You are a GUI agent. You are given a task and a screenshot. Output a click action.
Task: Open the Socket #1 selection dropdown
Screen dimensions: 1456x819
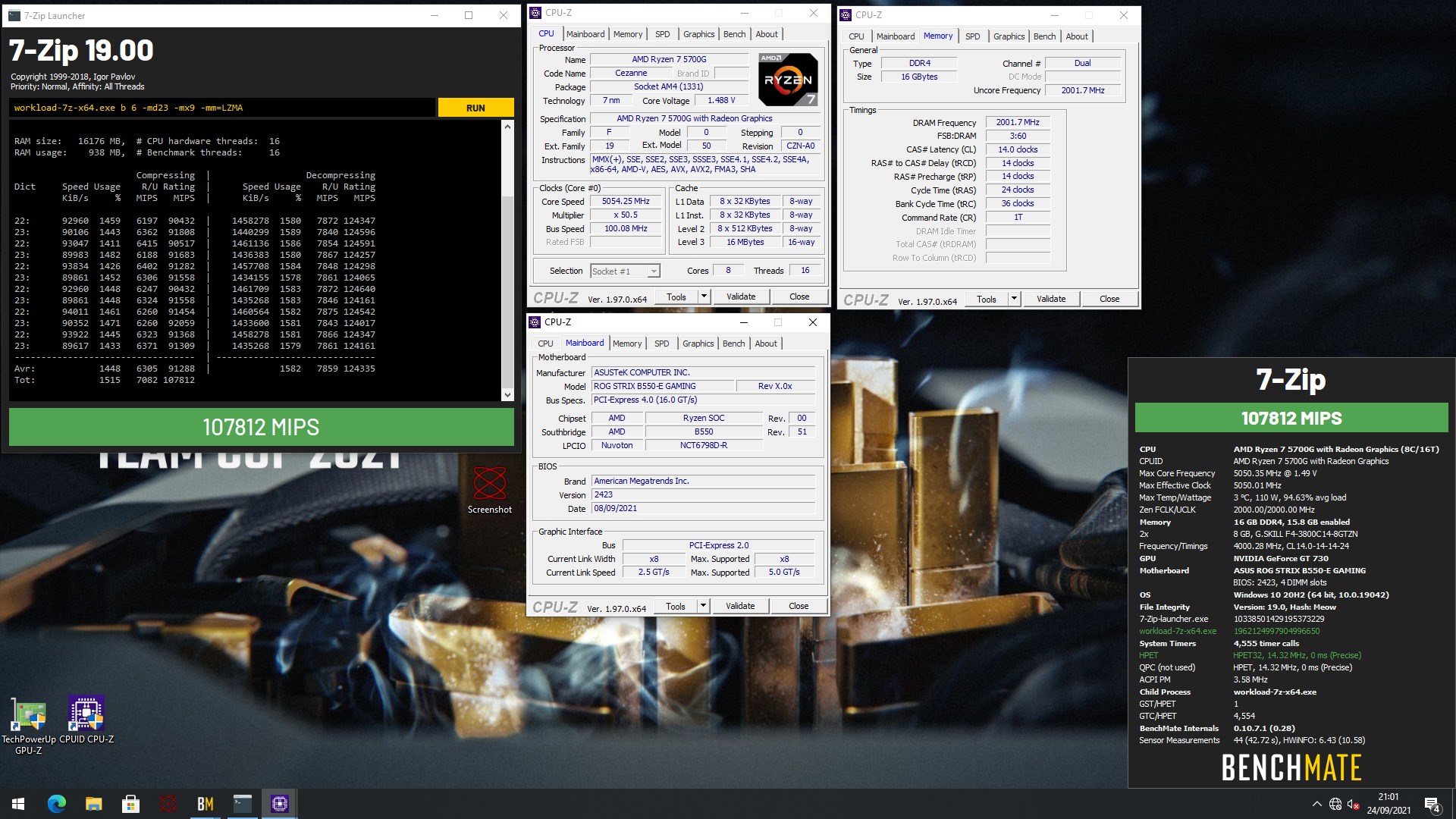pos(625,271)
